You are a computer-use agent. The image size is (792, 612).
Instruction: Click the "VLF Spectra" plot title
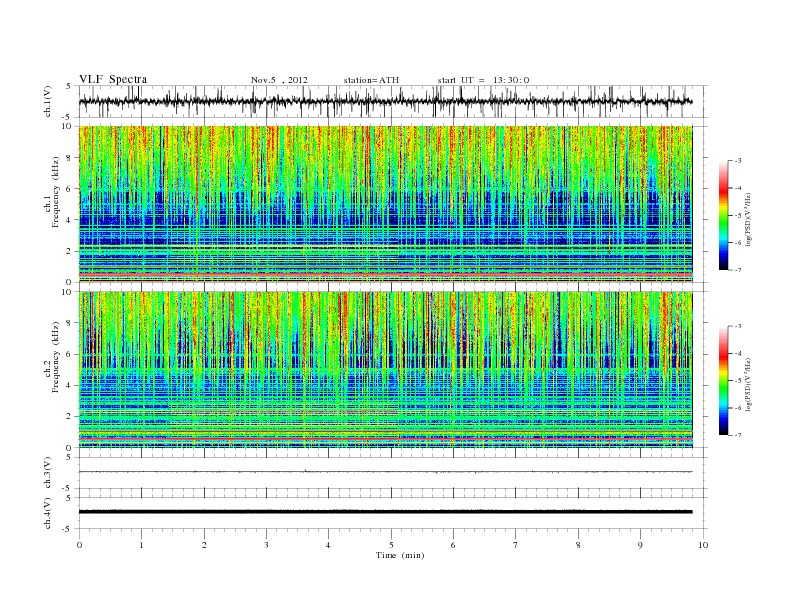[x=113, y=79]
